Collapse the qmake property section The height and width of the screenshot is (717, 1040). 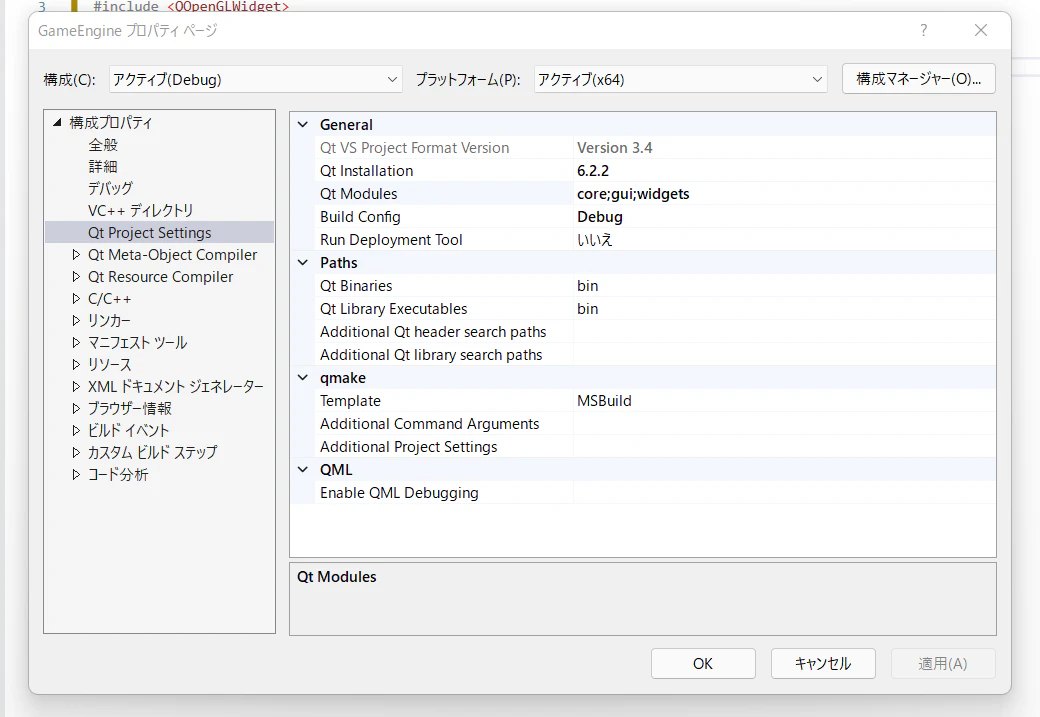303,377
